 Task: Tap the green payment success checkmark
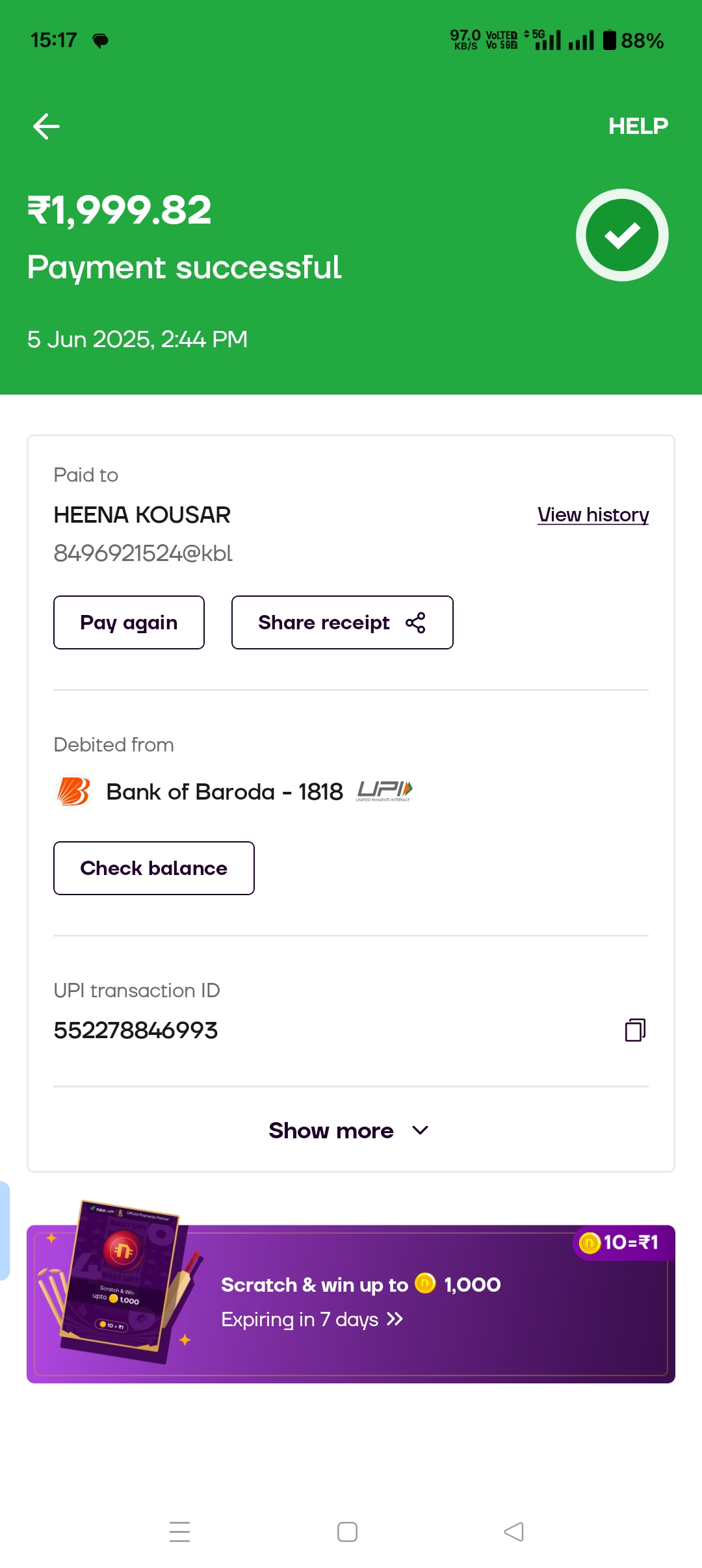point(622,235)
